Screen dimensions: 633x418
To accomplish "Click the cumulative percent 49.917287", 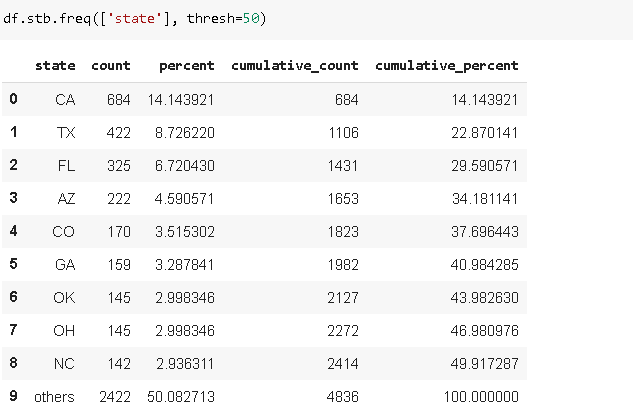I will (x=479, y=363).
